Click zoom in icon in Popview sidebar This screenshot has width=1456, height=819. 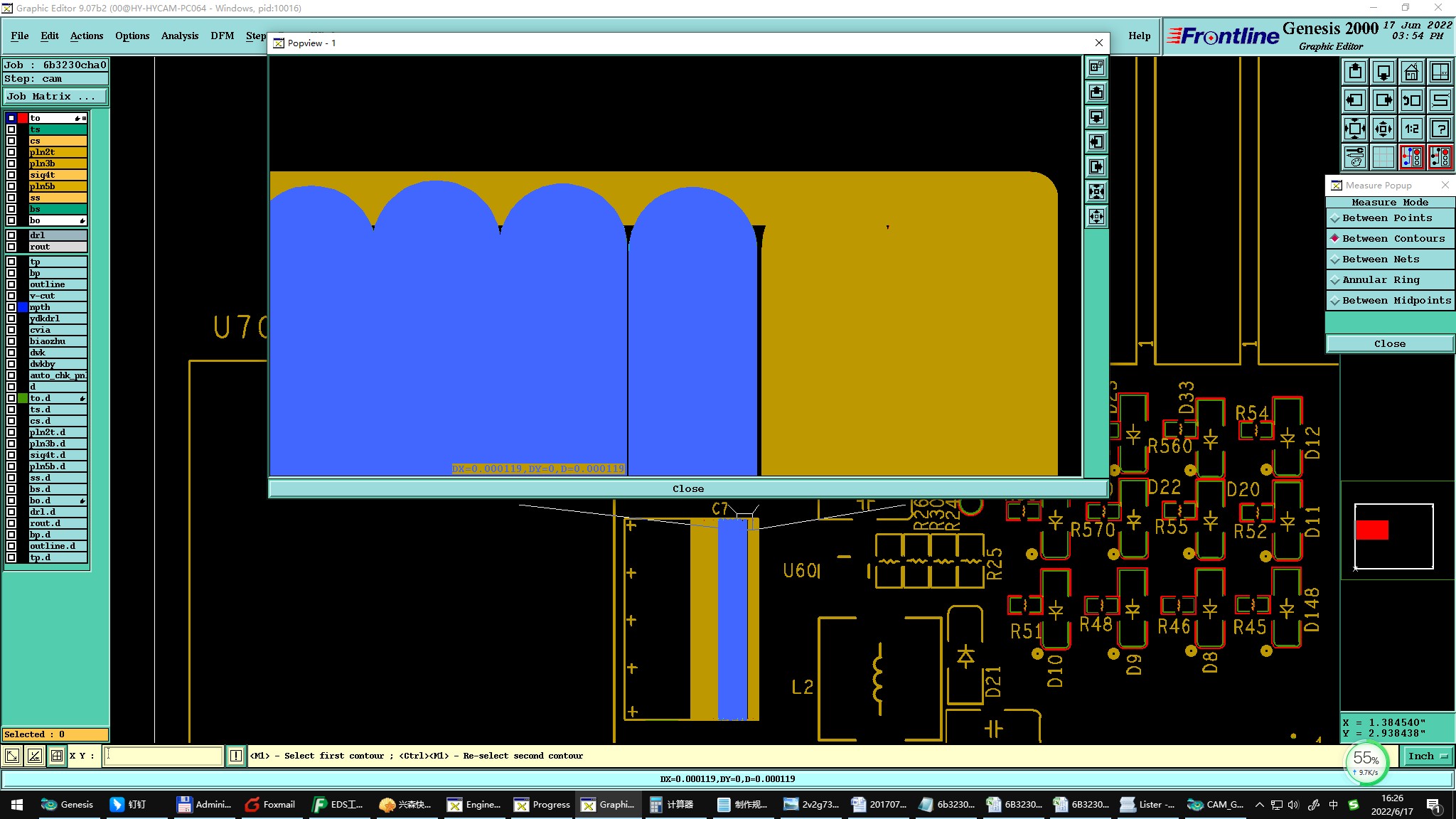(x=1097, y=192)
